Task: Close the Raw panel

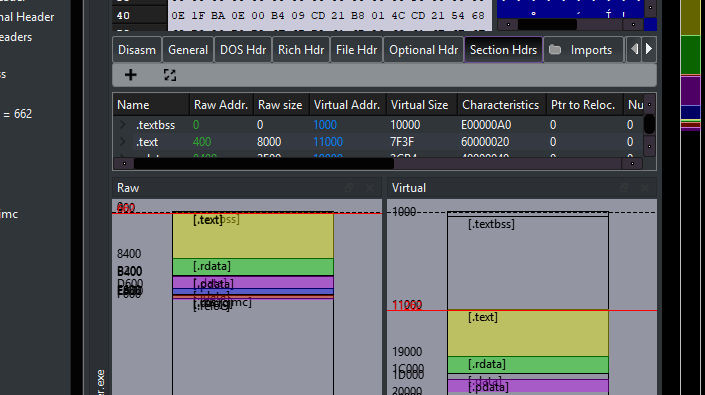Action: pos(370,188)
